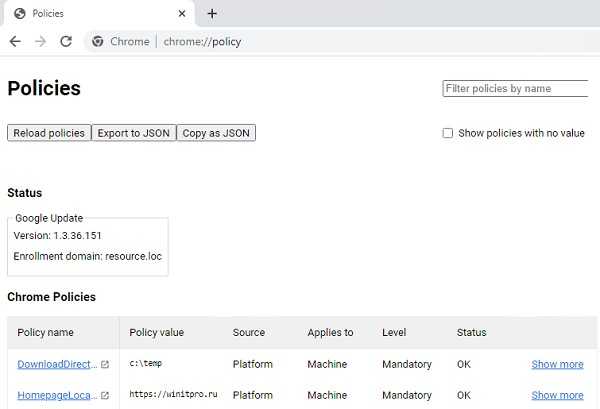Select the Policies browser tab
This screenshot has height=409, width=600.
pos(99,14)
